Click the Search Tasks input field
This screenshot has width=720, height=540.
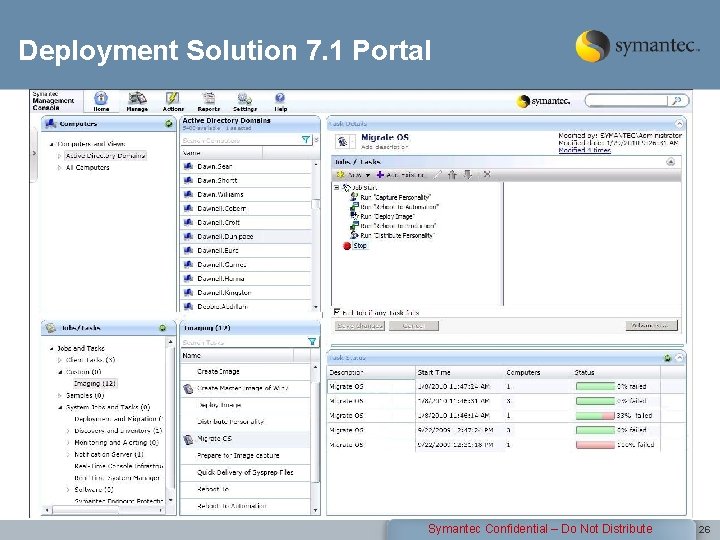pos(244,342)
